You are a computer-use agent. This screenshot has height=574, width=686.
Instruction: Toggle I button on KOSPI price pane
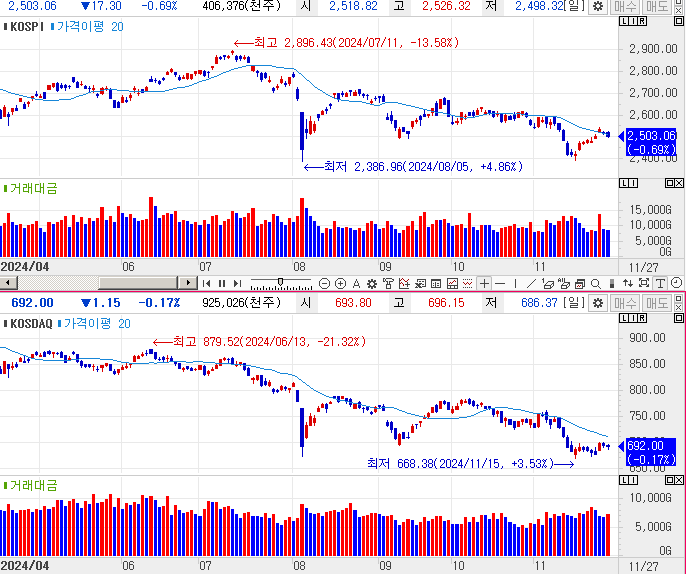tap(633, 21)
